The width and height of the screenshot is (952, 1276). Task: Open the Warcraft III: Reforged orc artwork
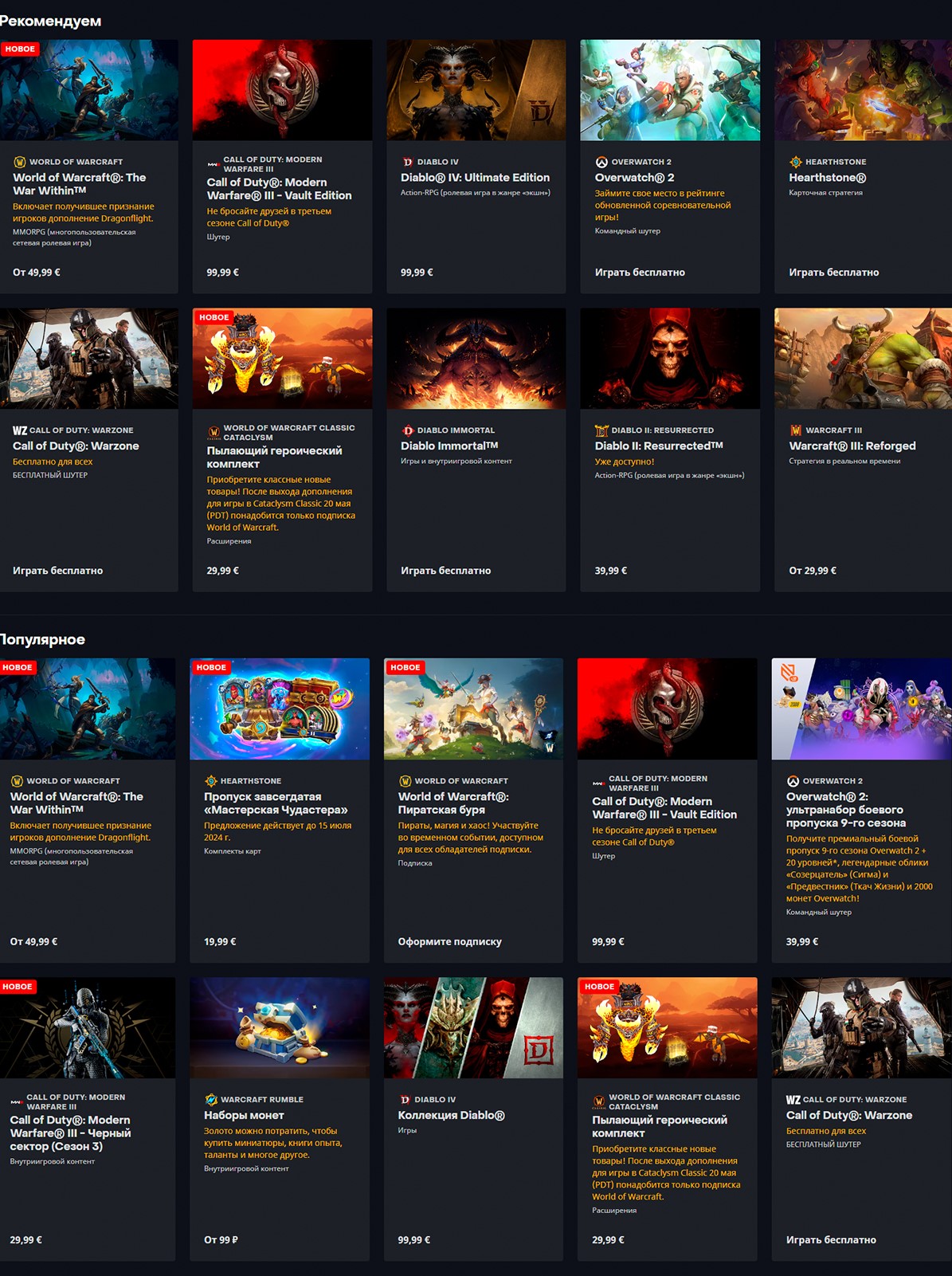click(x=863, y=359)
